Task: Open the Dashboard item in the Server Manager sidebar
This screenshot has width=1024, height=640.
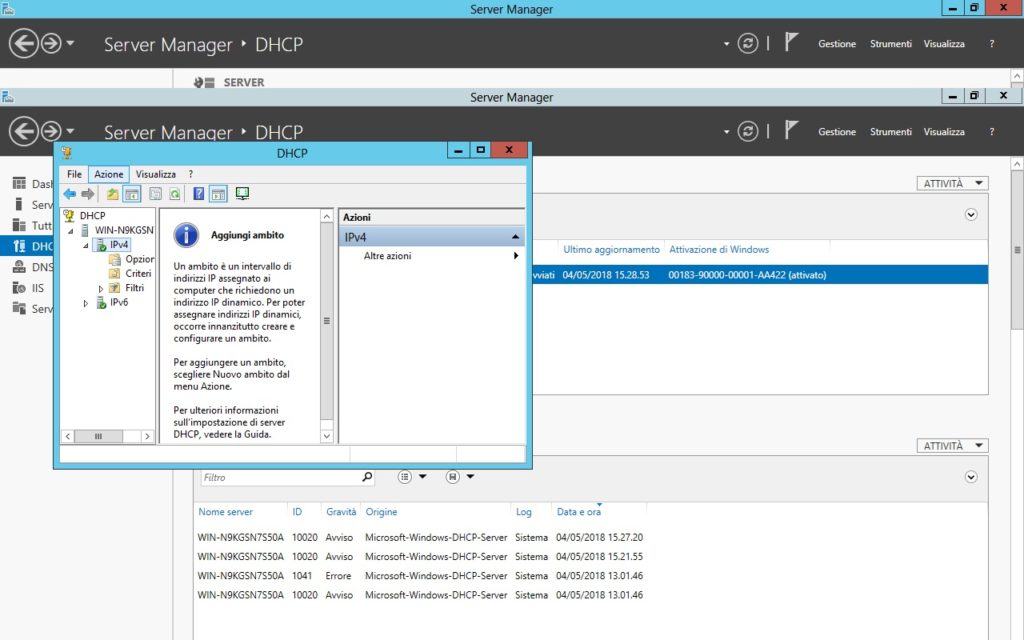Action: click(x=33, y=184)
